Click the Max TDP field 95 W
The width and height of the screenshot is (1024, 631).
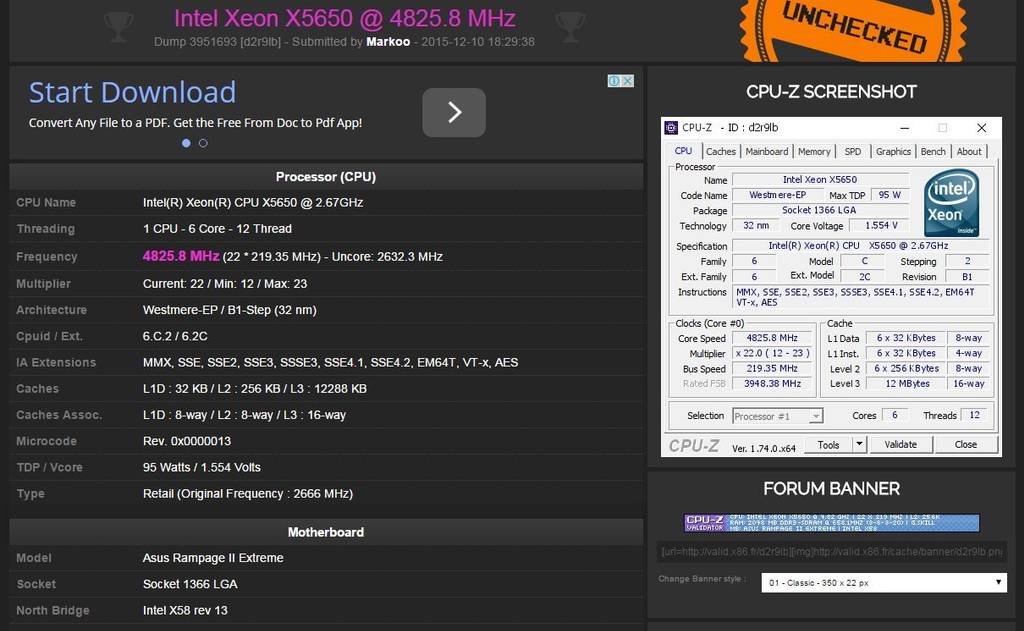[x=889, y=195]
